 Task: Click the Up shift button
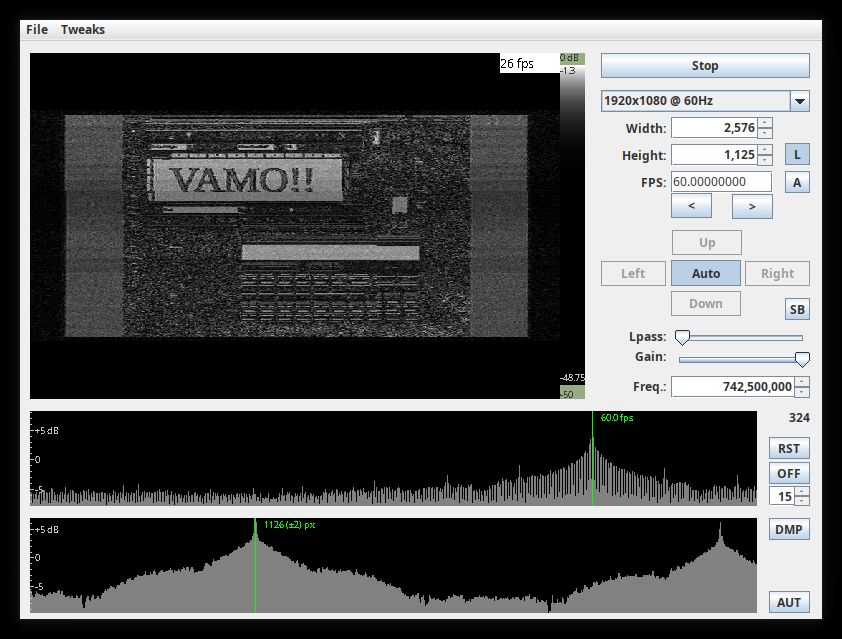[707, 243]
